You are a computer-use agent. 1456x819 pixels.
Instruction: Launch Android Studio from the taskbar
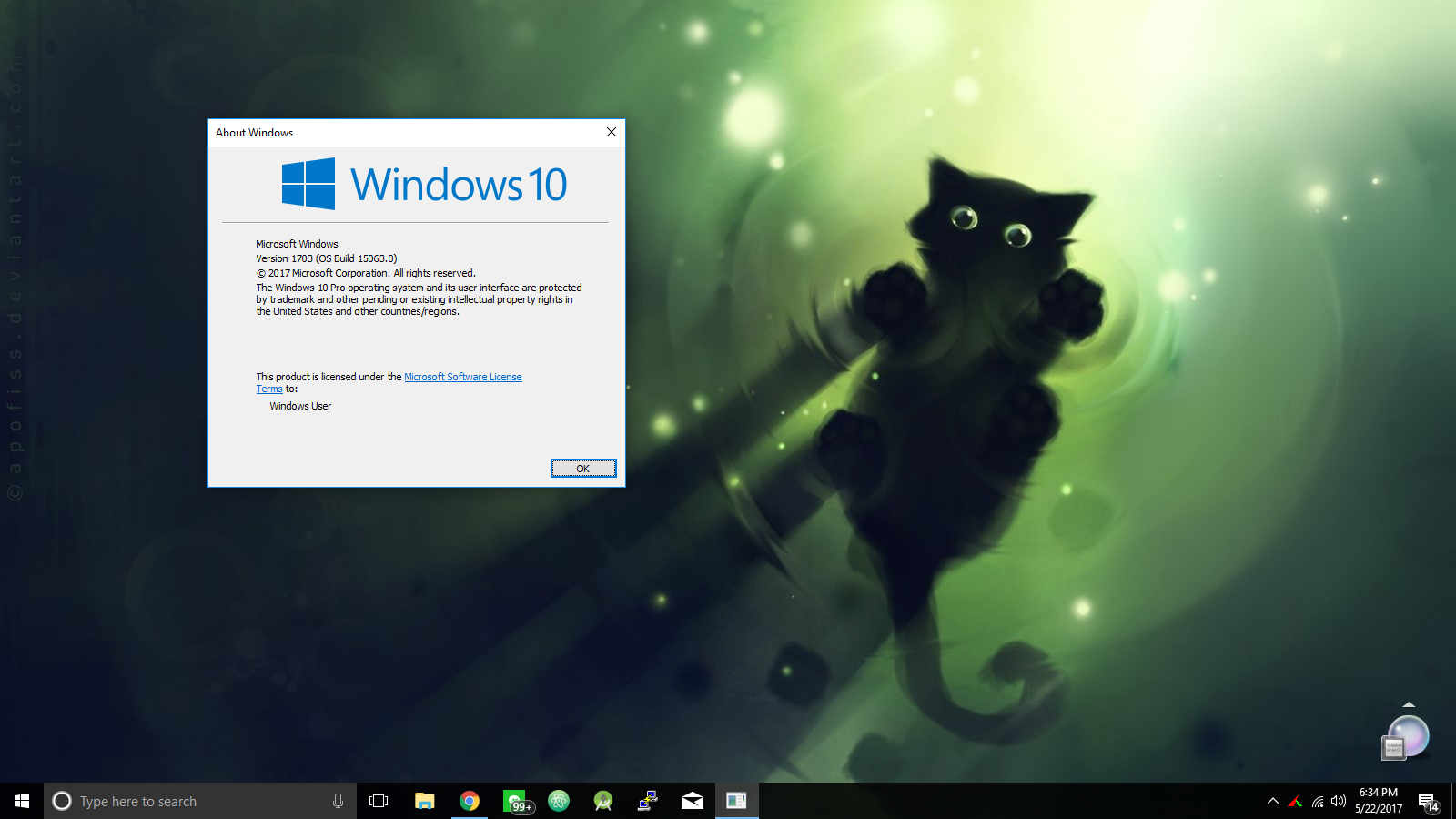[602, 801]
